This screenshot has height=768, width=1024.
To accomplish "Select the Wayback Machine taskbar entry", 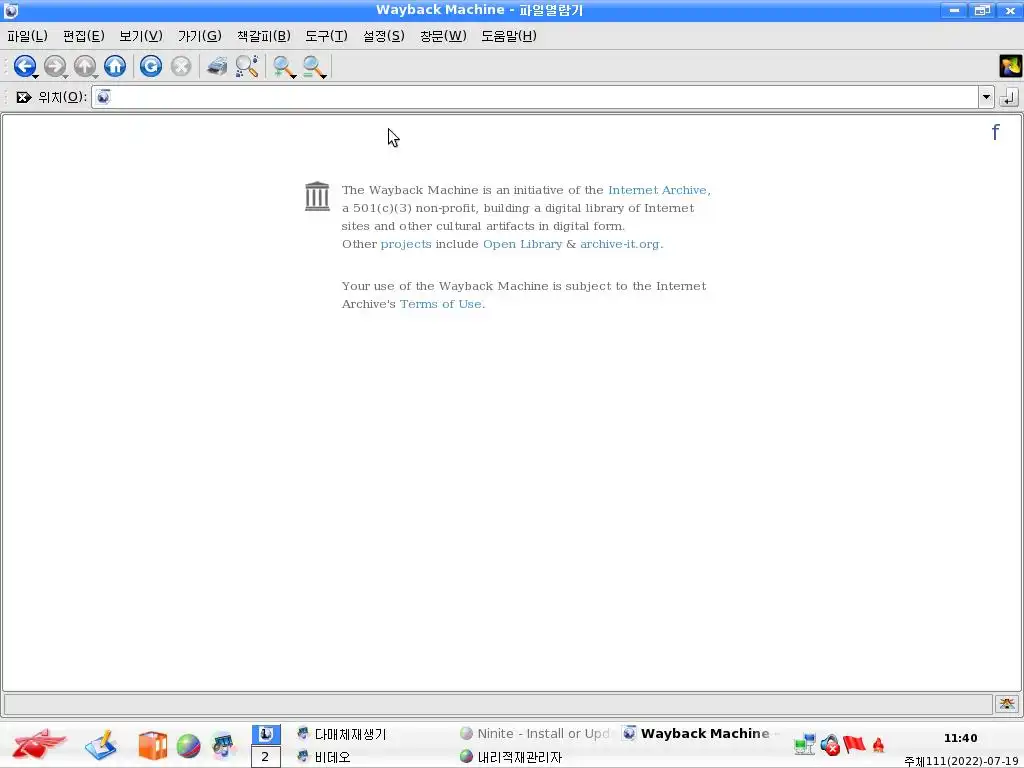I will point(699,734).
